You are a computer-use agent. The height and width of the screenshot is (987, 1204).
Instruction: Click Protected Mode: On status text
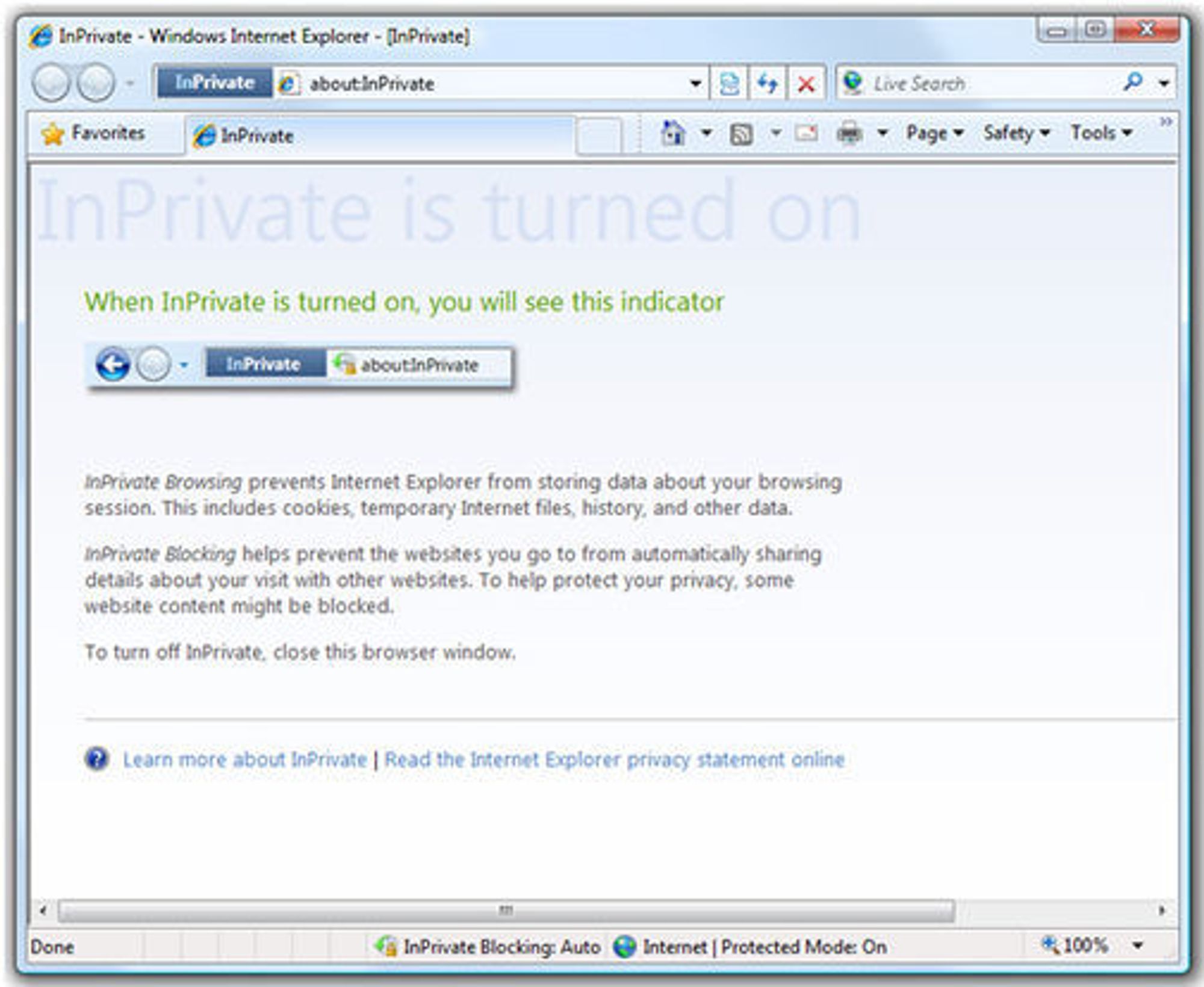point(804,947)
